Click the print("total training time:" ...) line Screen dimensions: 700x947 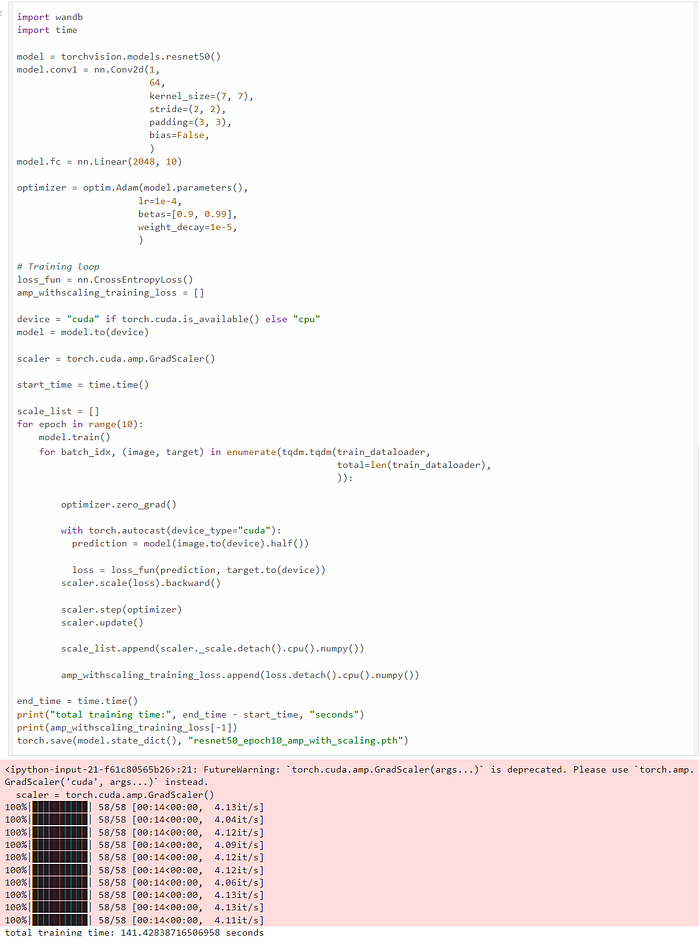click(x=190, y=715)
